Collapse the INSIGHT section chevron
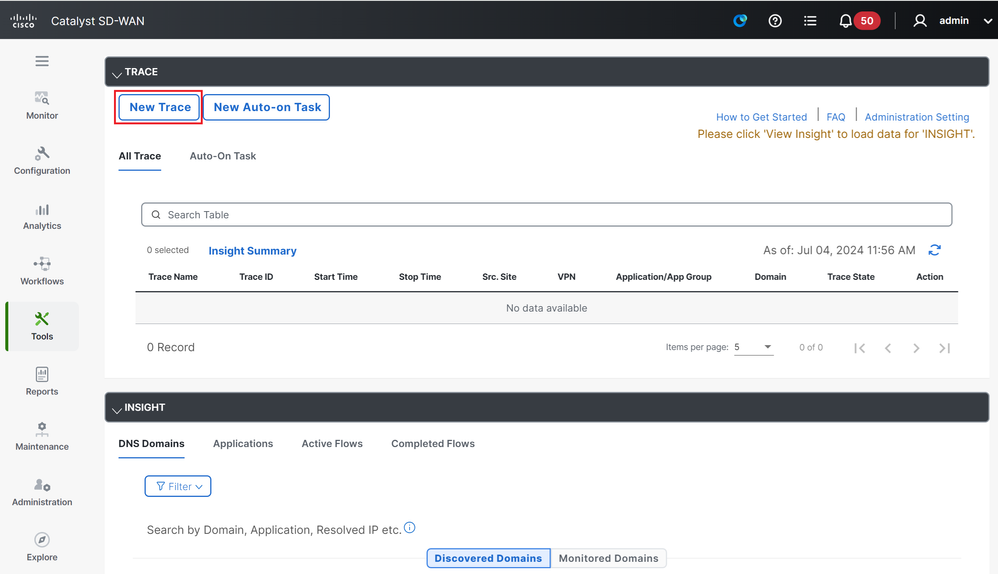This screenshot has width=998, height=574. tap(116, 409)
